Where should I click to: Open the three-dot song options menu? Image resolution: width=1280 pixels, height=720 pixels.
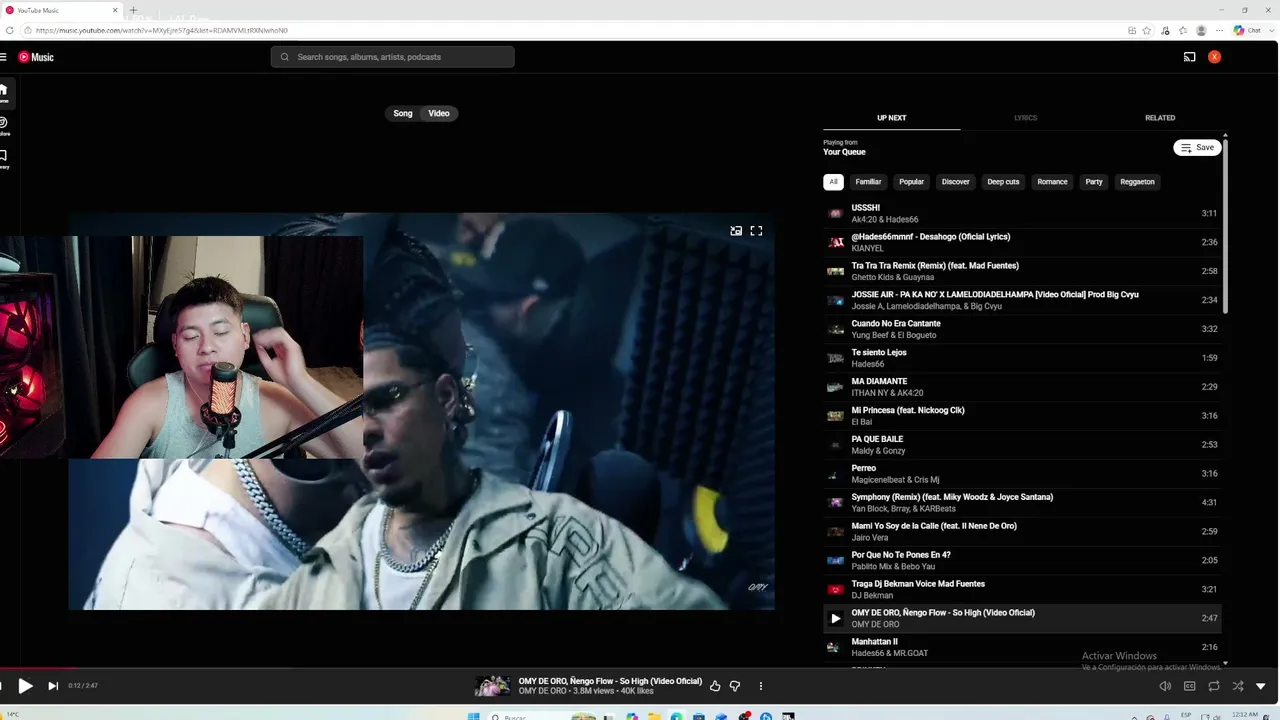(x=760, y=686)
